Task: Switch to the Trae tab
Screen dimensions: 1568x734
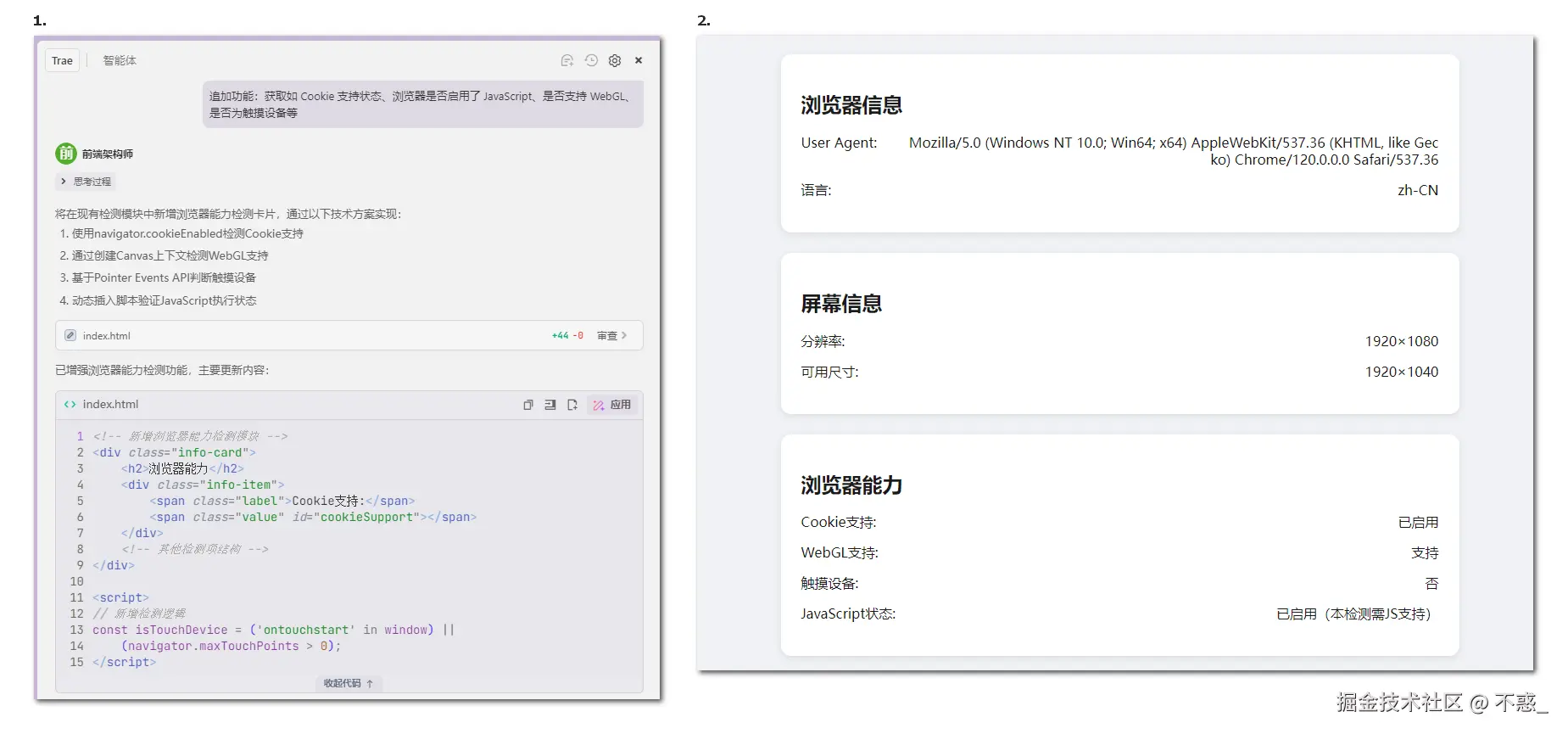Action: click(x=62, y=60)
